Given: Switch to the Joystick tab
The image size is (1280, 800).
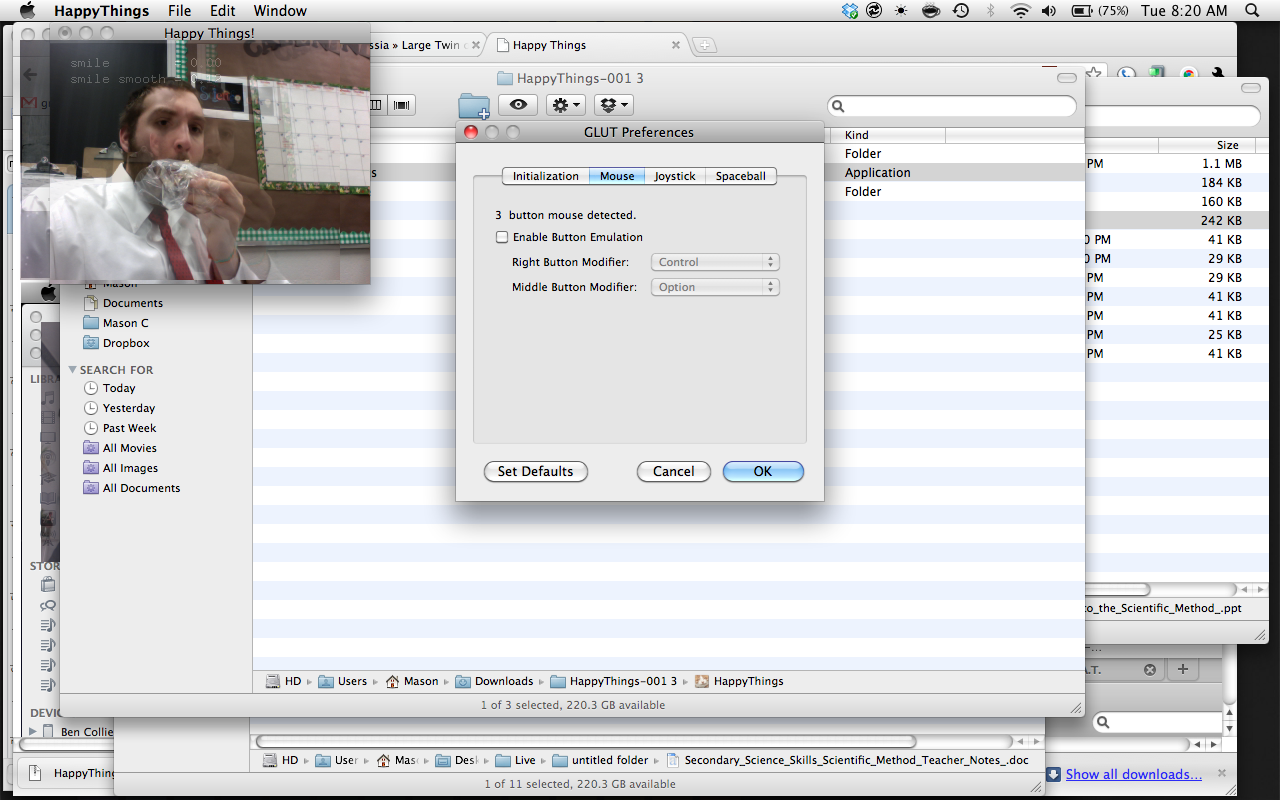Looking at the screenshot, I should click(x=675, y=176).
